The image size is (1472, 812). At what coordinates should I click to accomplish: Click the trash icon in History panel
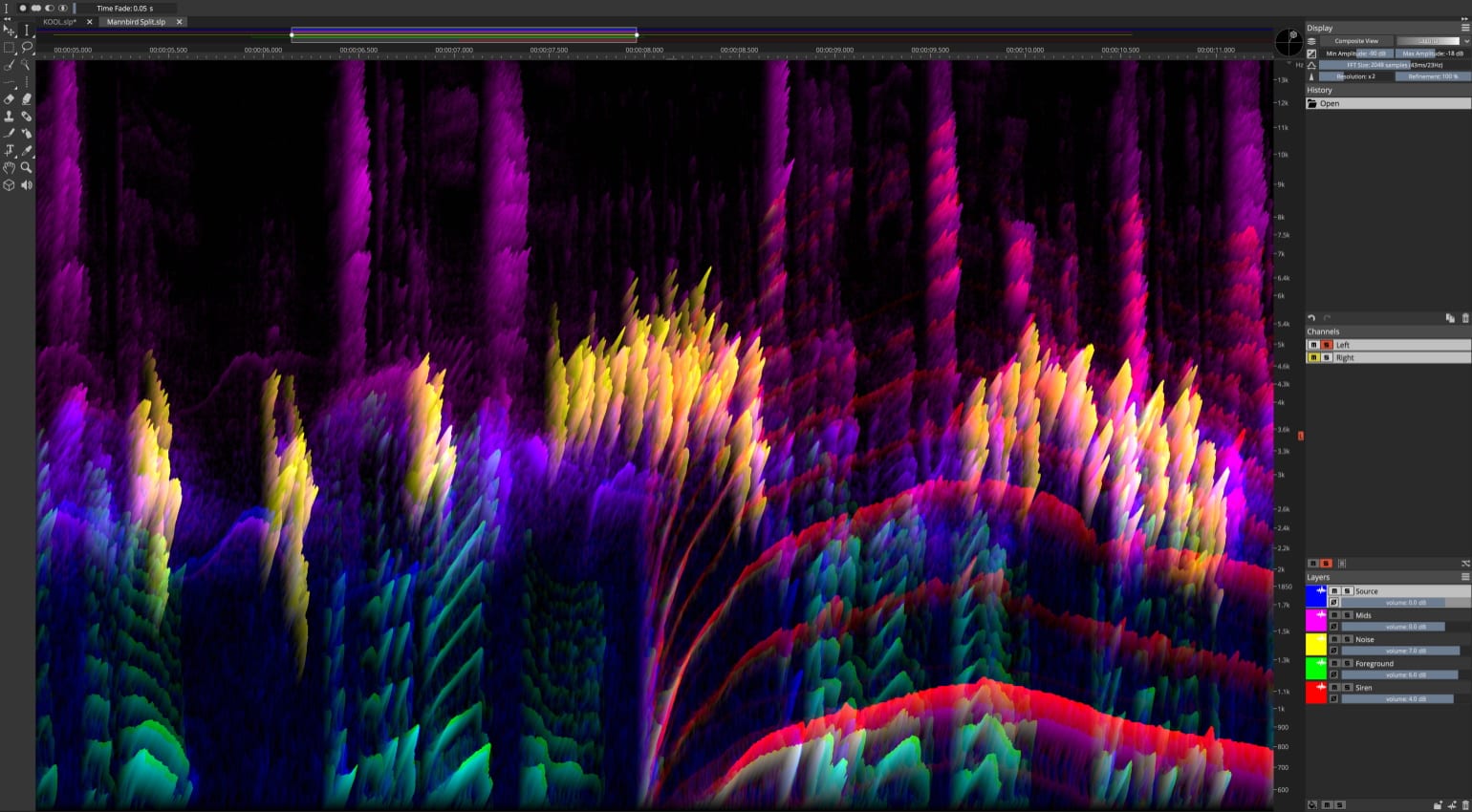(x=1465, y=318)
